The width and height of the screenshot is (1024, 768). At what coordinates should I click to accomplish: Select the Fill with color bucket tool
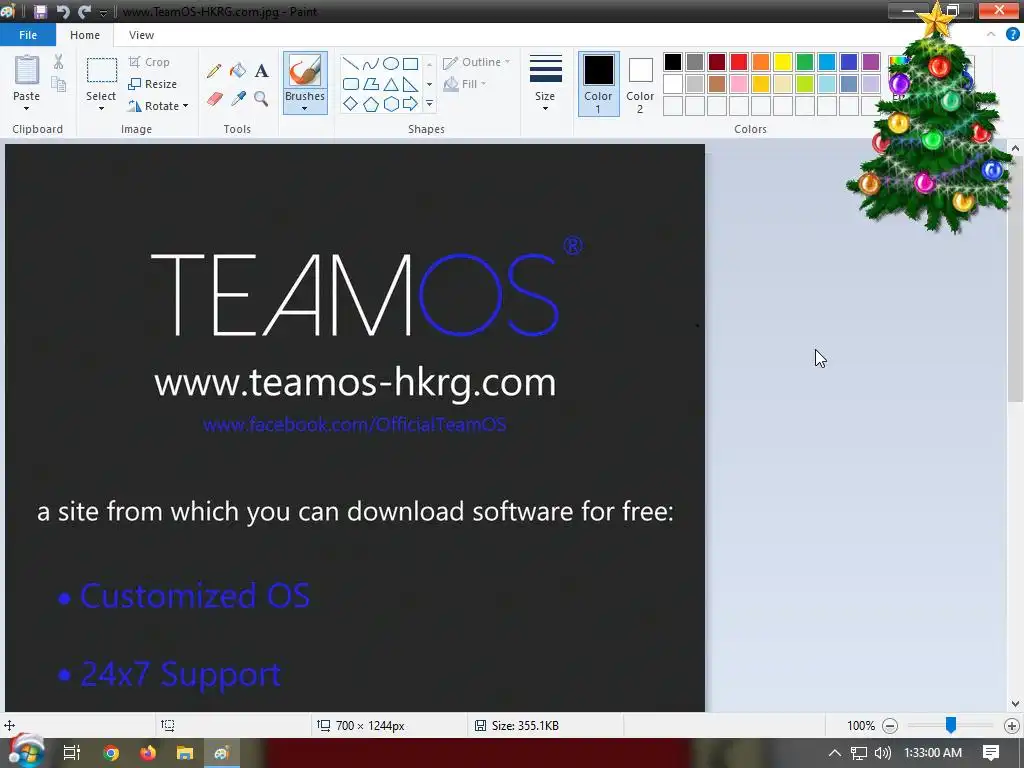coord(238,71)
